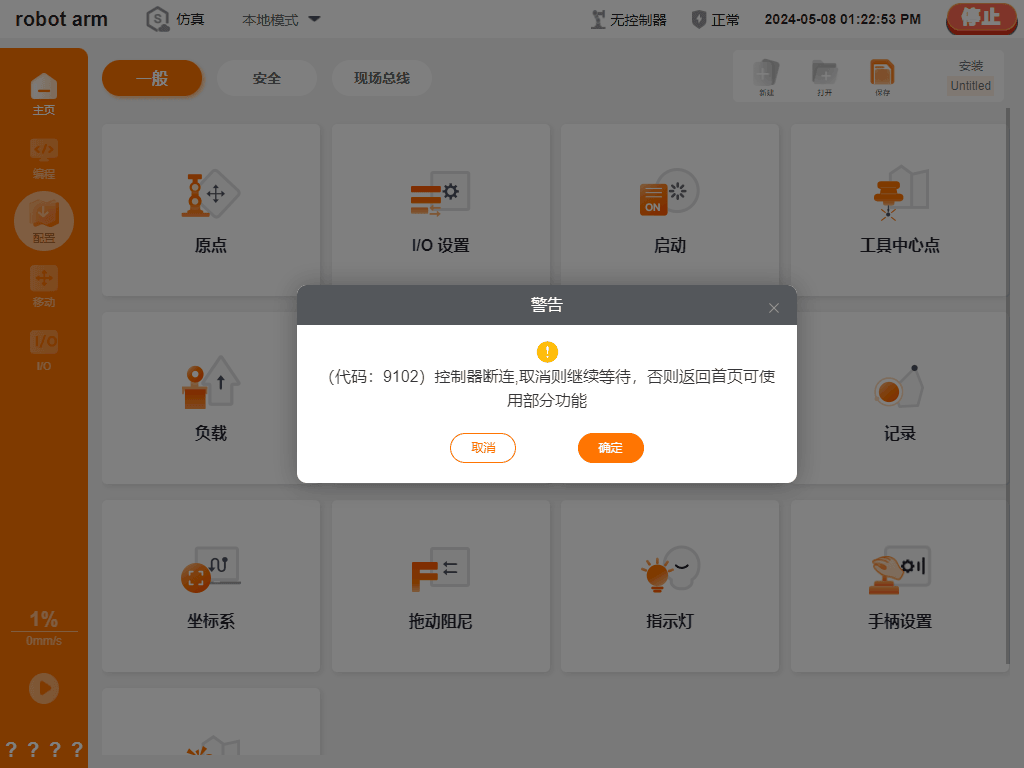Viewport: 1024px width, 768px height.
Task: Open the 工具中心点 tool center point tile
Action: point(899,210)
